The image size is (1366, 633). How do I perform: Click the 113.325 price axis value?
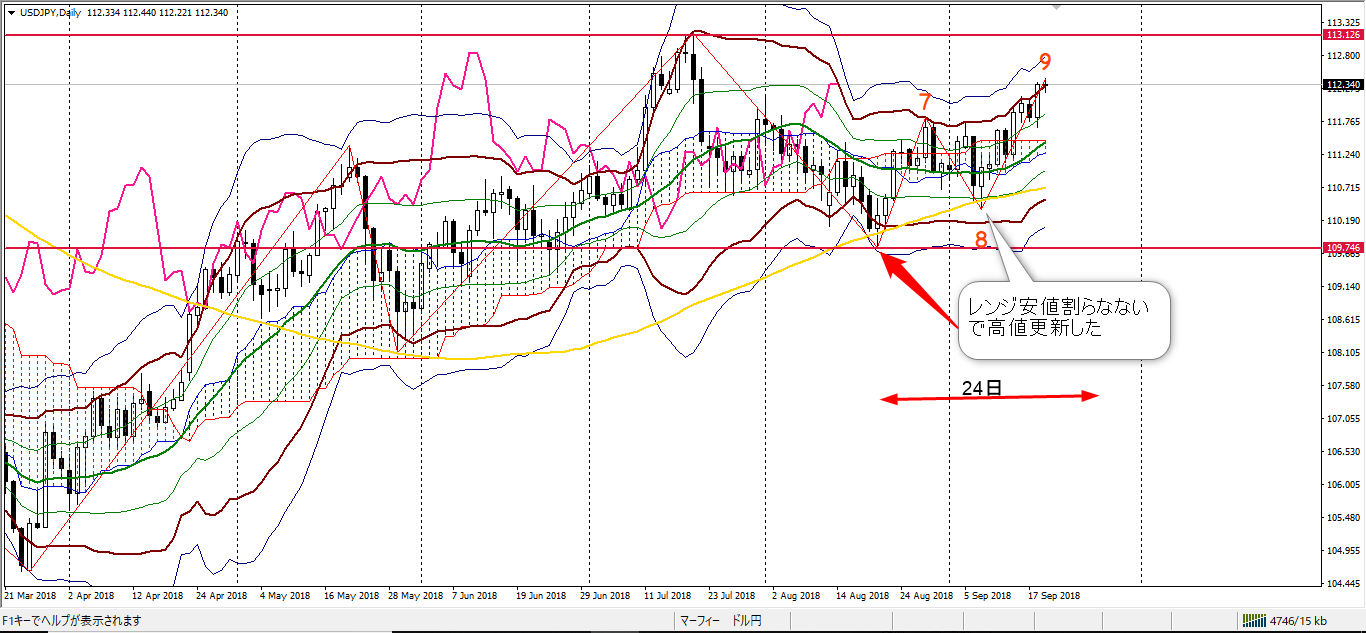(1342, 22)
